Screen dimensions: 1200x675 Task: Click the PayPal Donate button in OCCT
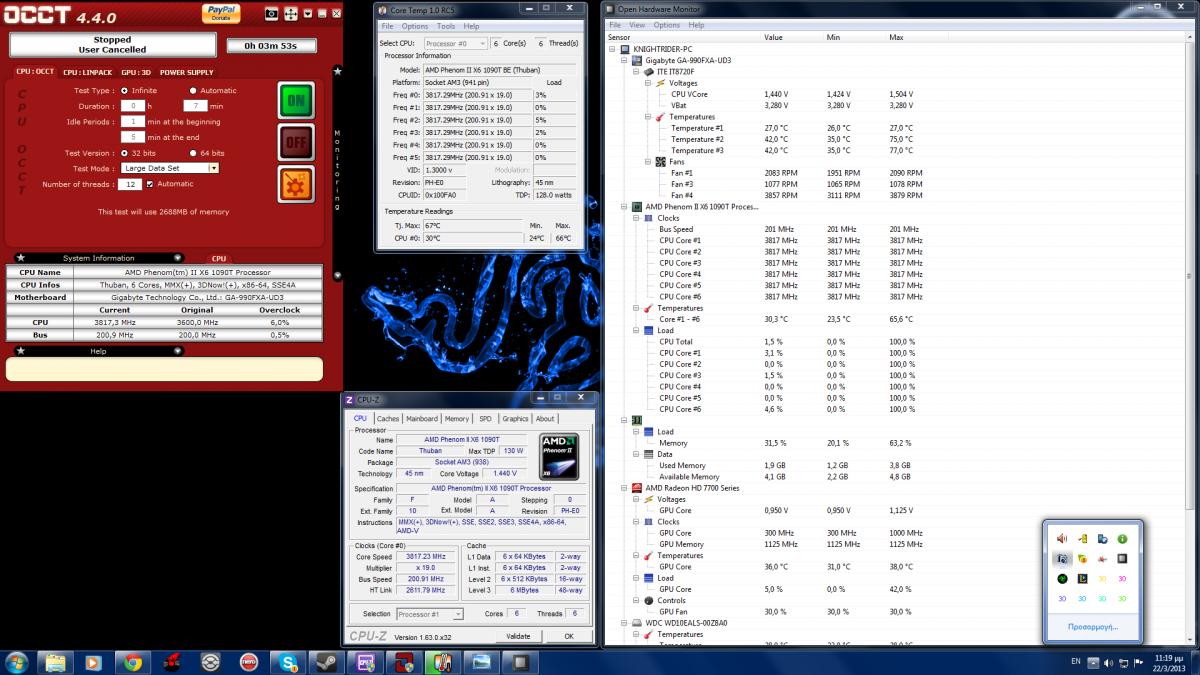coord(221,12)
